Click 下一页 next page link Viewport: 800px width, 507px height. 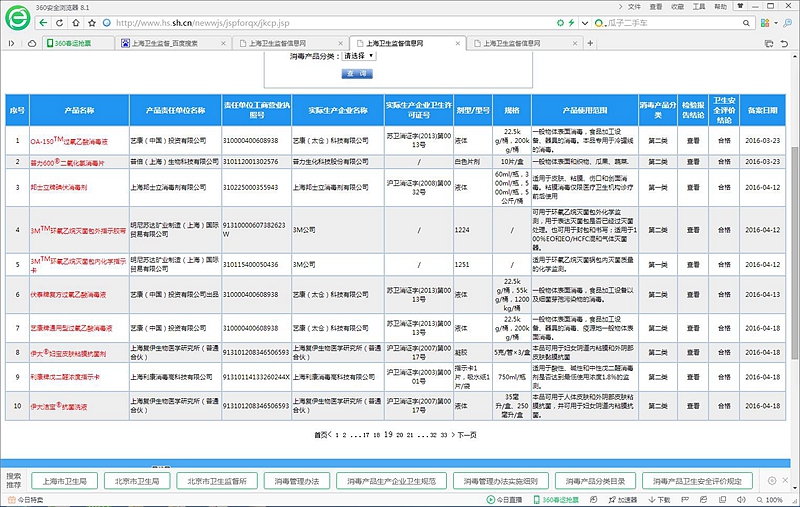coord(467,435)
